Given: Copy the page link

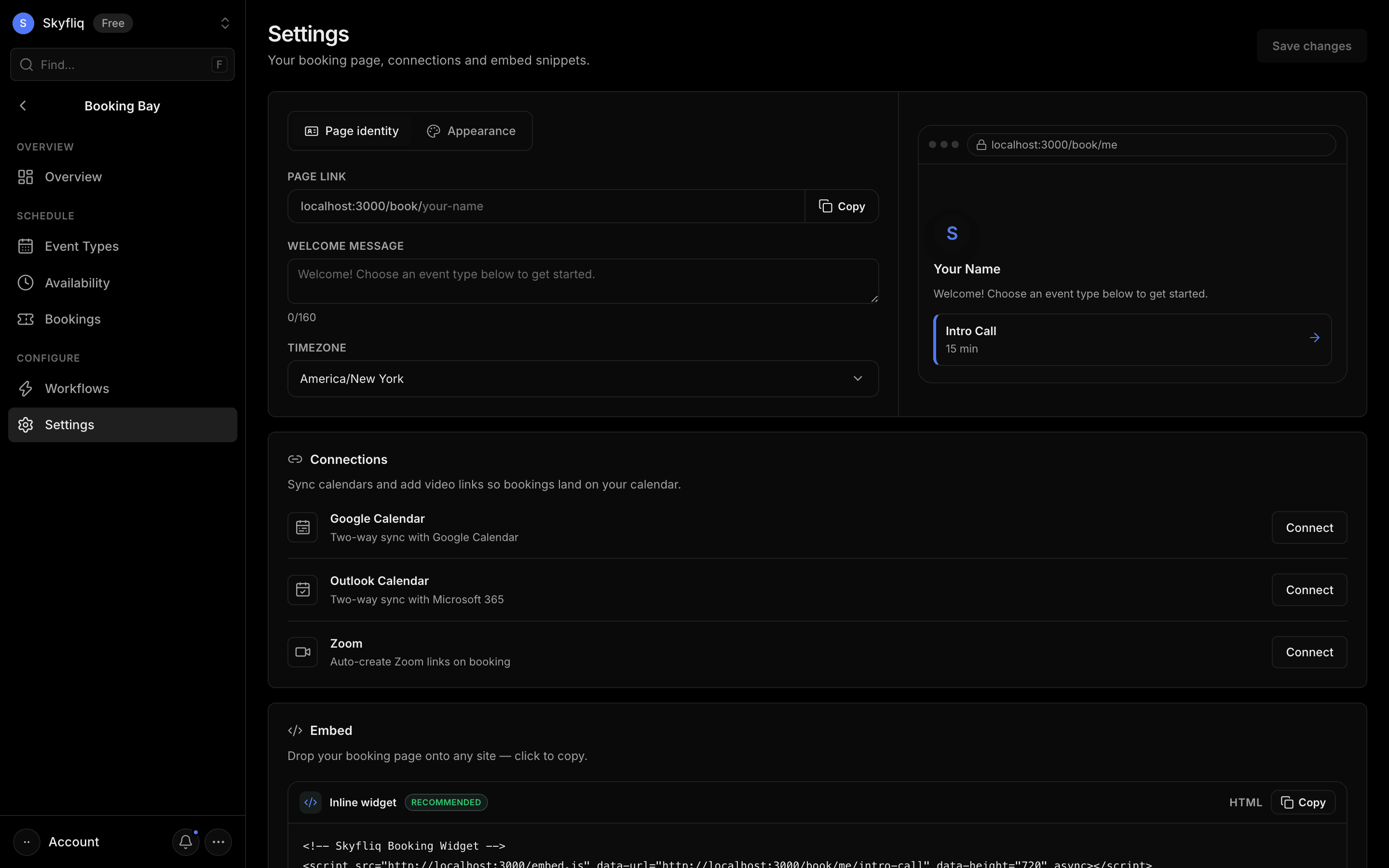Looking at the screenshot, I should (x=842, y=206).
